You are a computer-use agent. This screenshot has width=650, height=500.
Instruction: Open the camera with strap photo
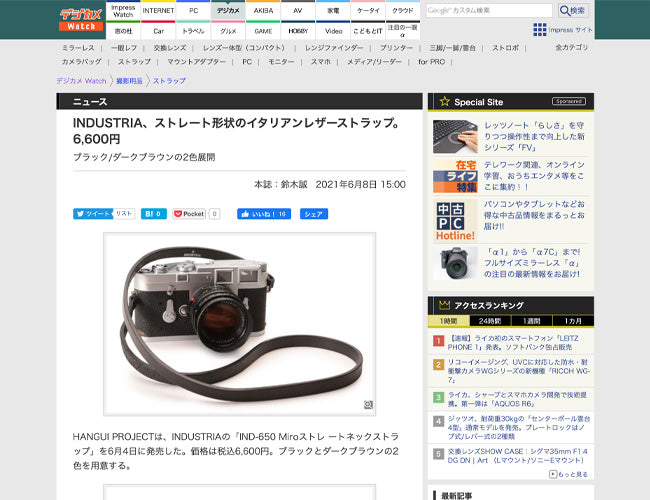pyautogui.click(x=239, y=322)
